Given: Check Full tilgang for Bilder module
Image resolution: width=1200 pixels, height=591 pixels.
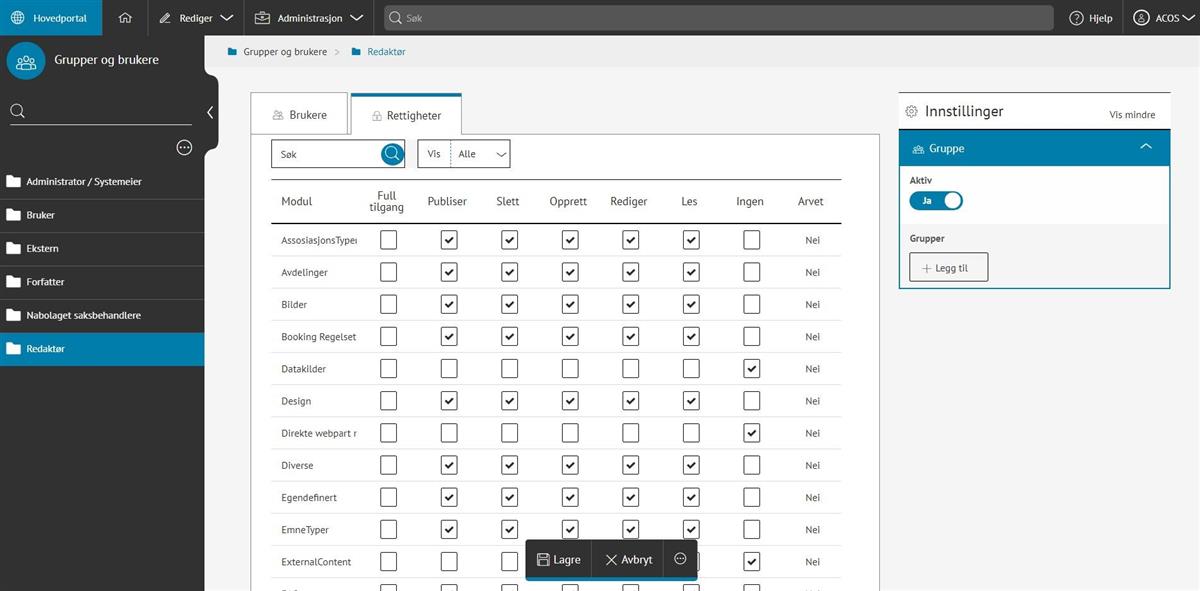Looking at the screenshot, I should [388, 304].
